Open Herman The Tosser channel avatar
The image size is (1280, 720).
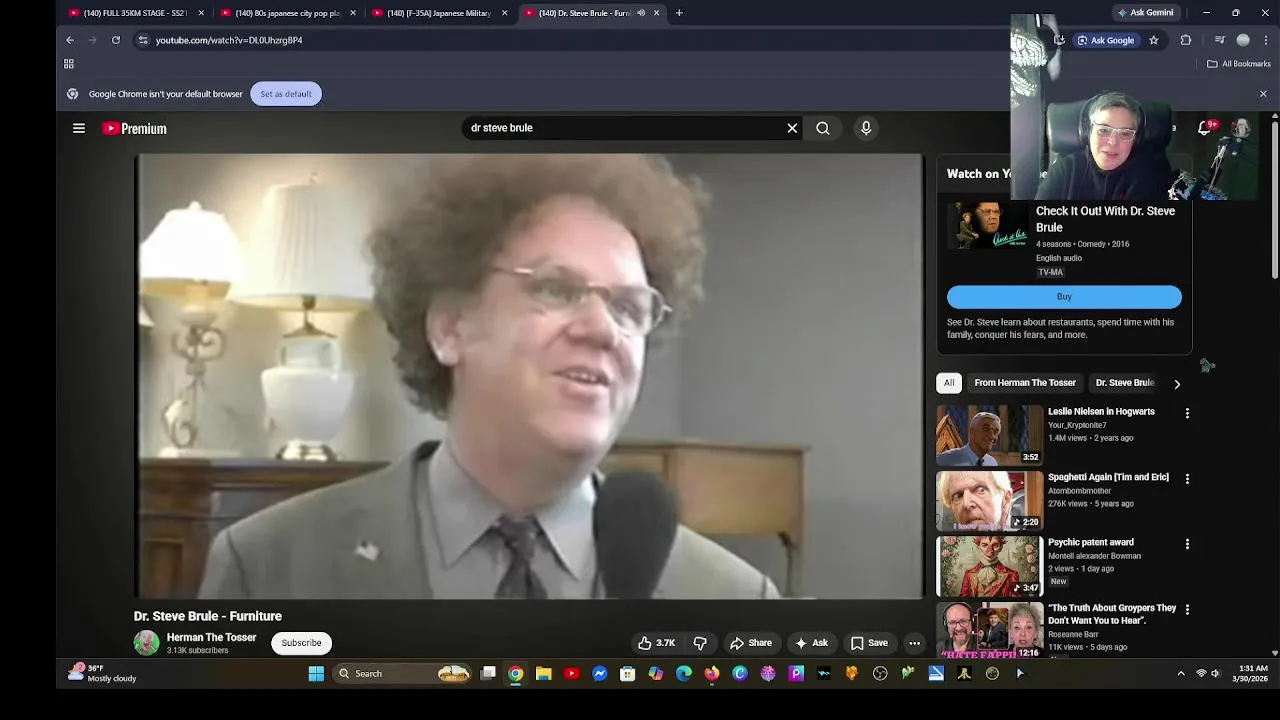coord(146,643)
